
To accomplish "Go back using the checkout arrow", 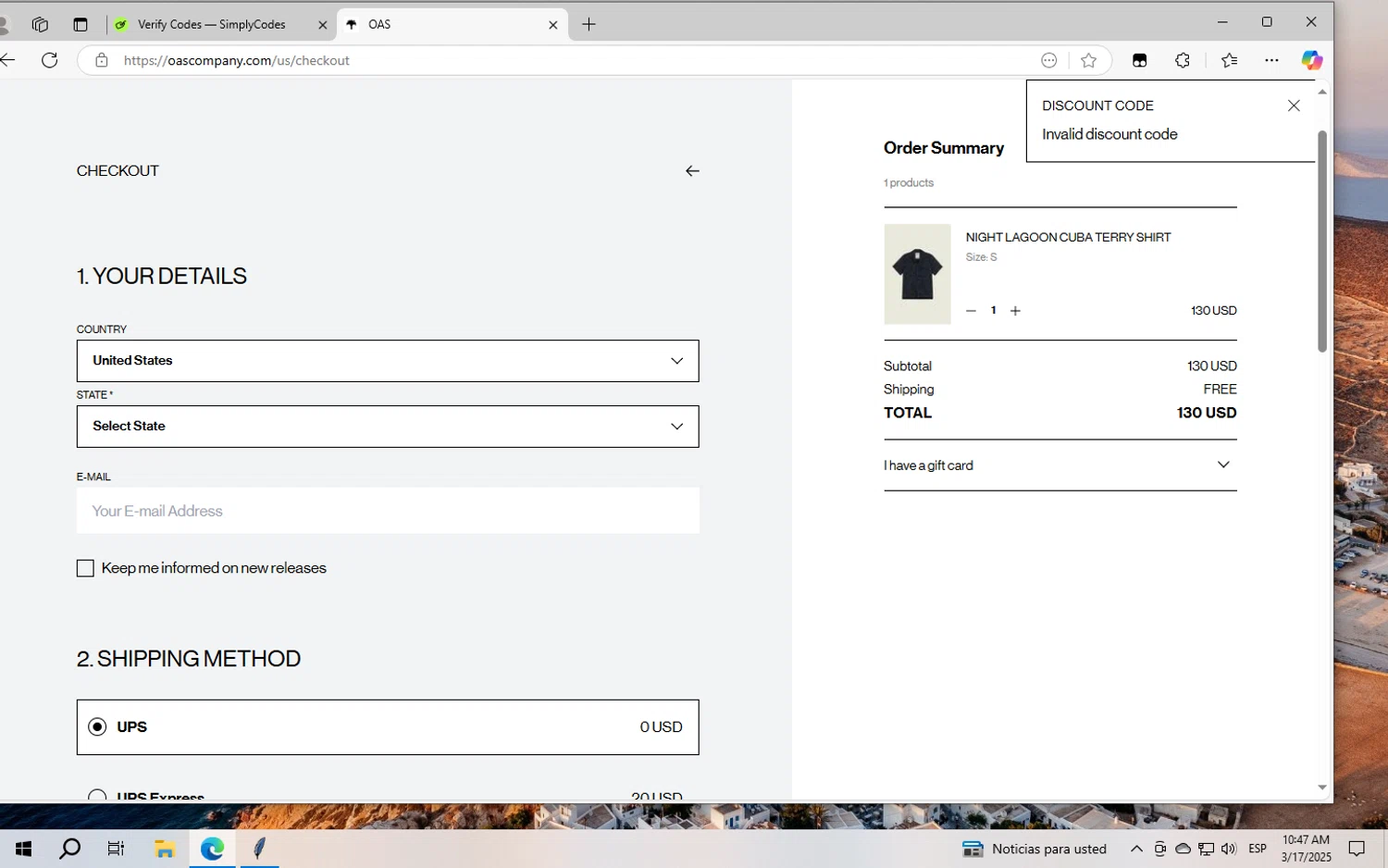I will [x=692, y=170].
